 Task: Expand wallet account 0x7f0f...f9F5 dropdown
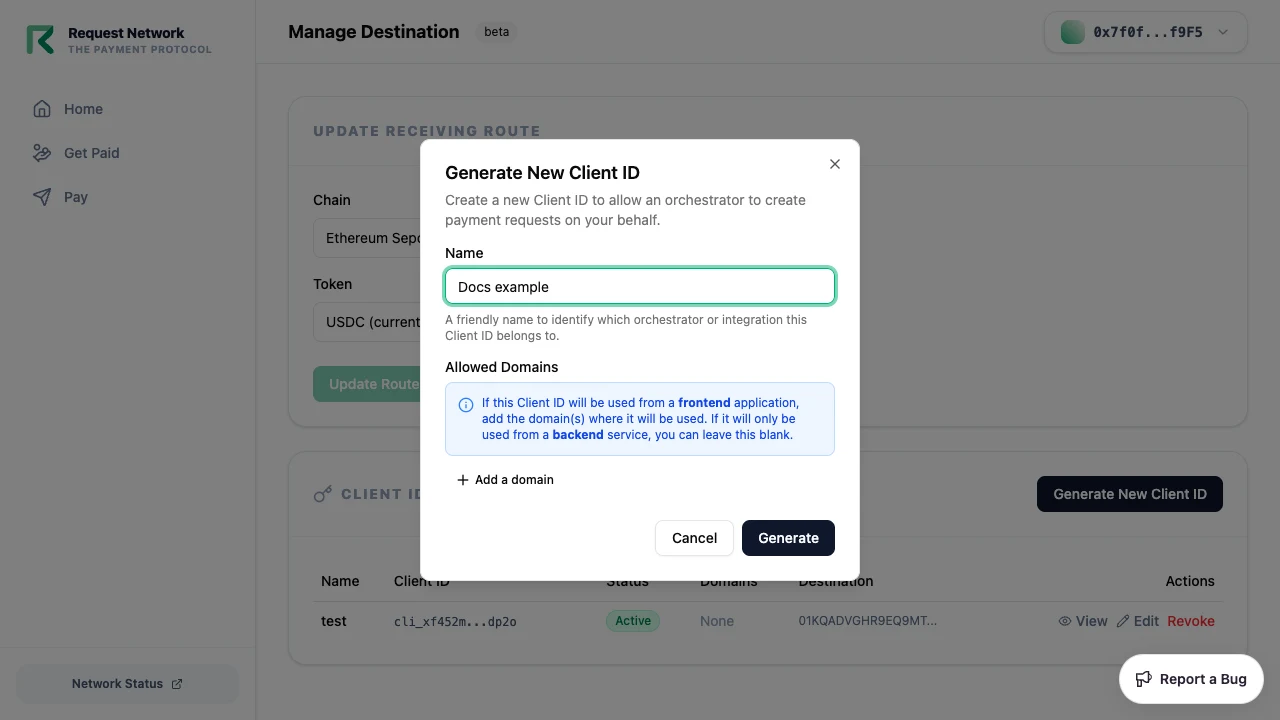pyautogui.click(x=1146, y=32)
